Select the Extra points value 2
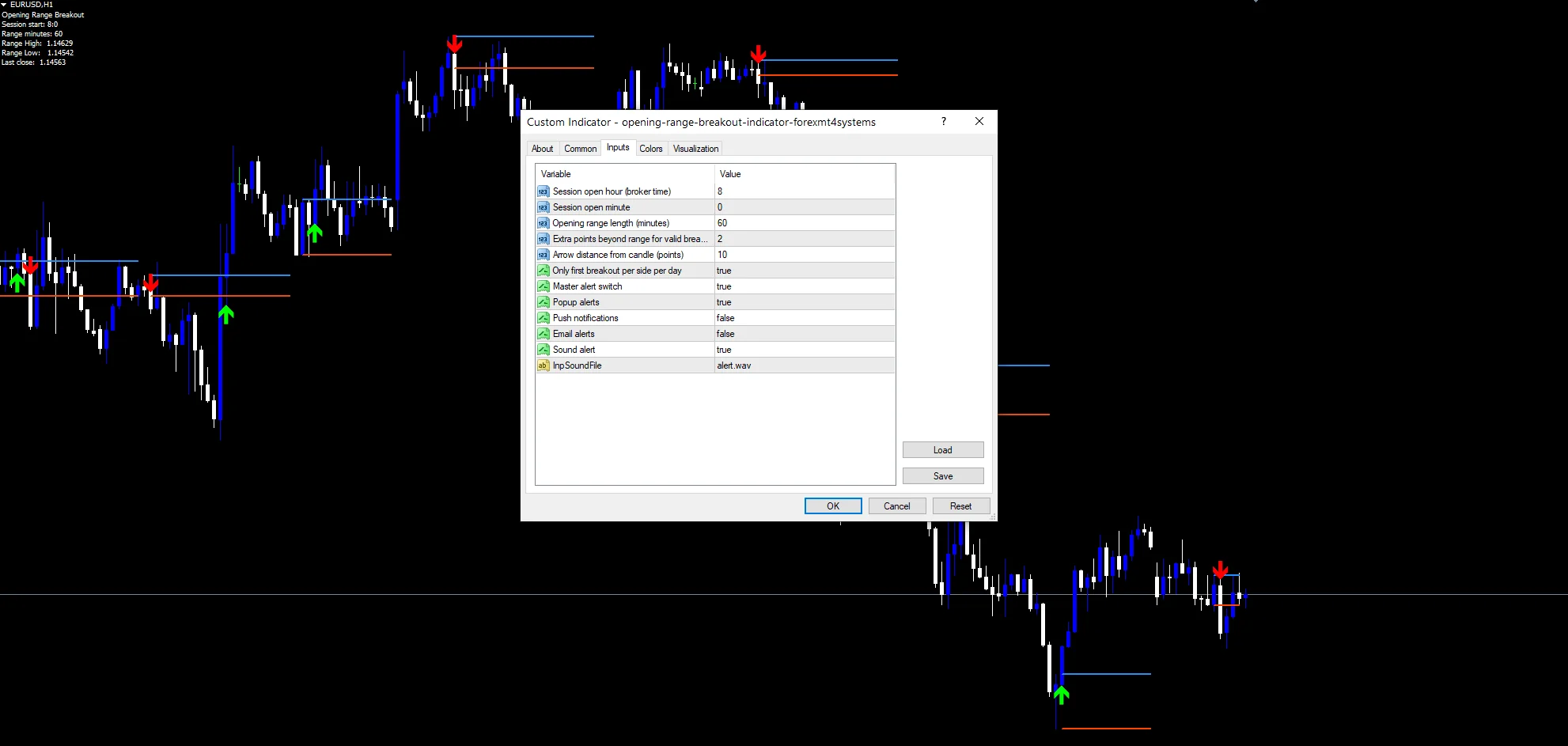 click(x=805, y=239)
